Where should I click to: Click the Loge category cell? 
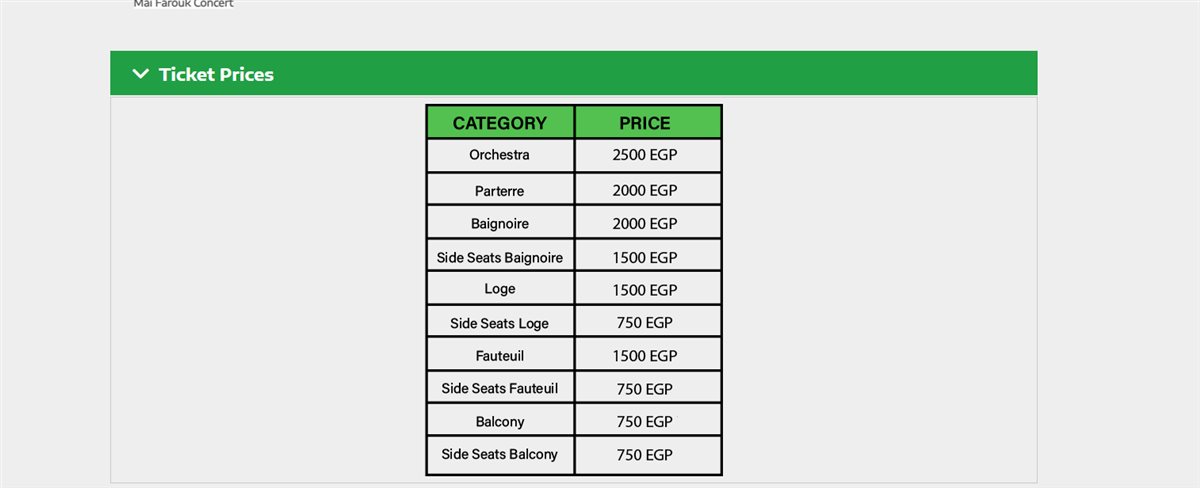(x=500, y=289)
